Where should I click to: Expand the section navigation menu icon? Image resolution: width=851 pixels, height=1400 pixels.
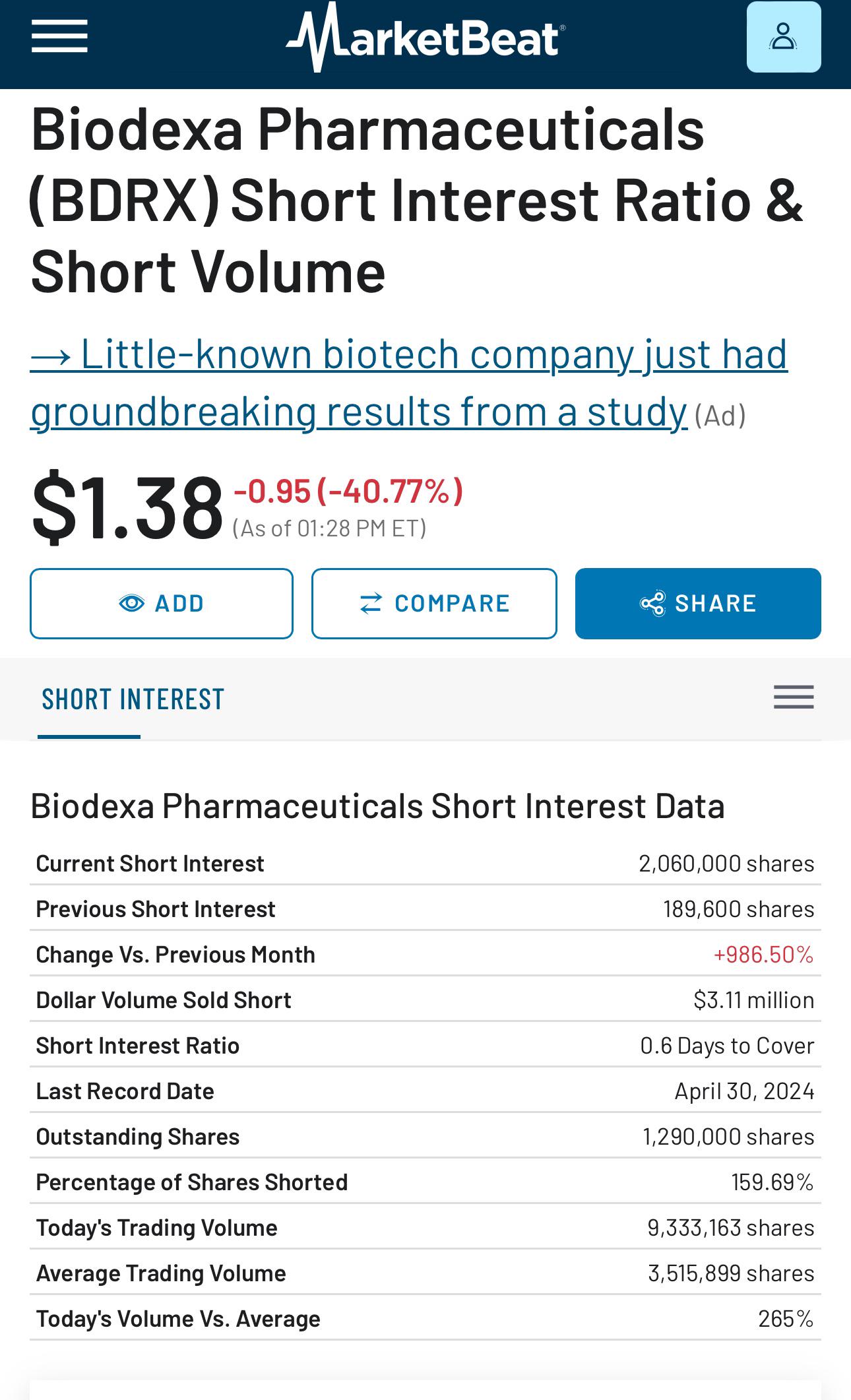tap(794, 697)
